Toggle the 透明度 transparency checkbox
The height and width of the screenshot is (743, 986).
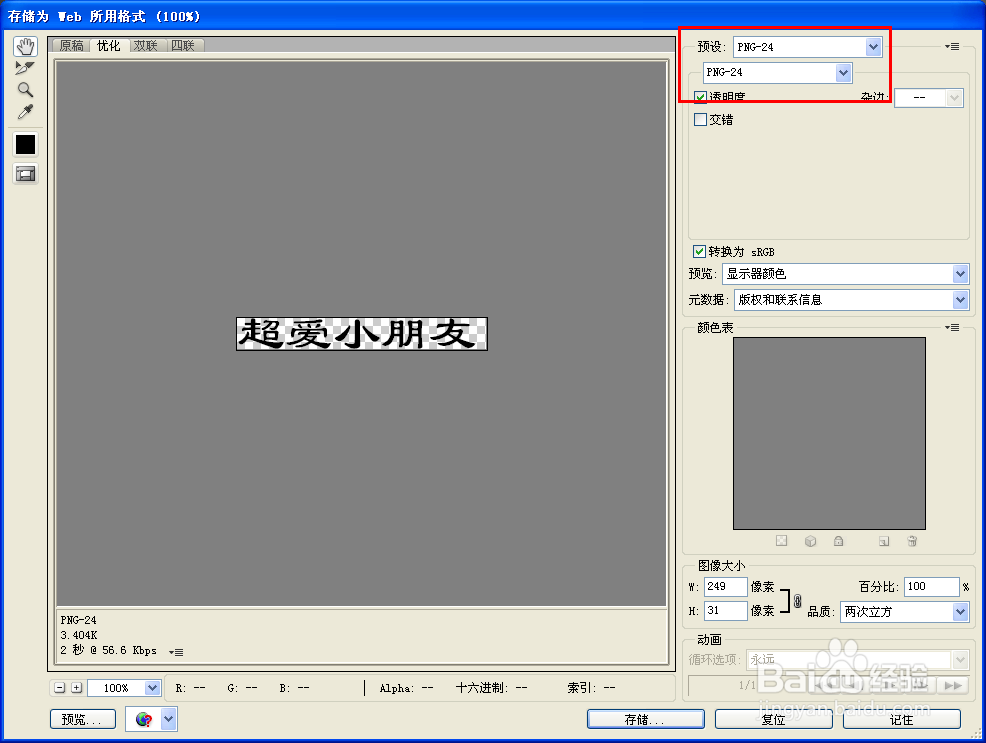pyautogui.click(x=700, y=97)
